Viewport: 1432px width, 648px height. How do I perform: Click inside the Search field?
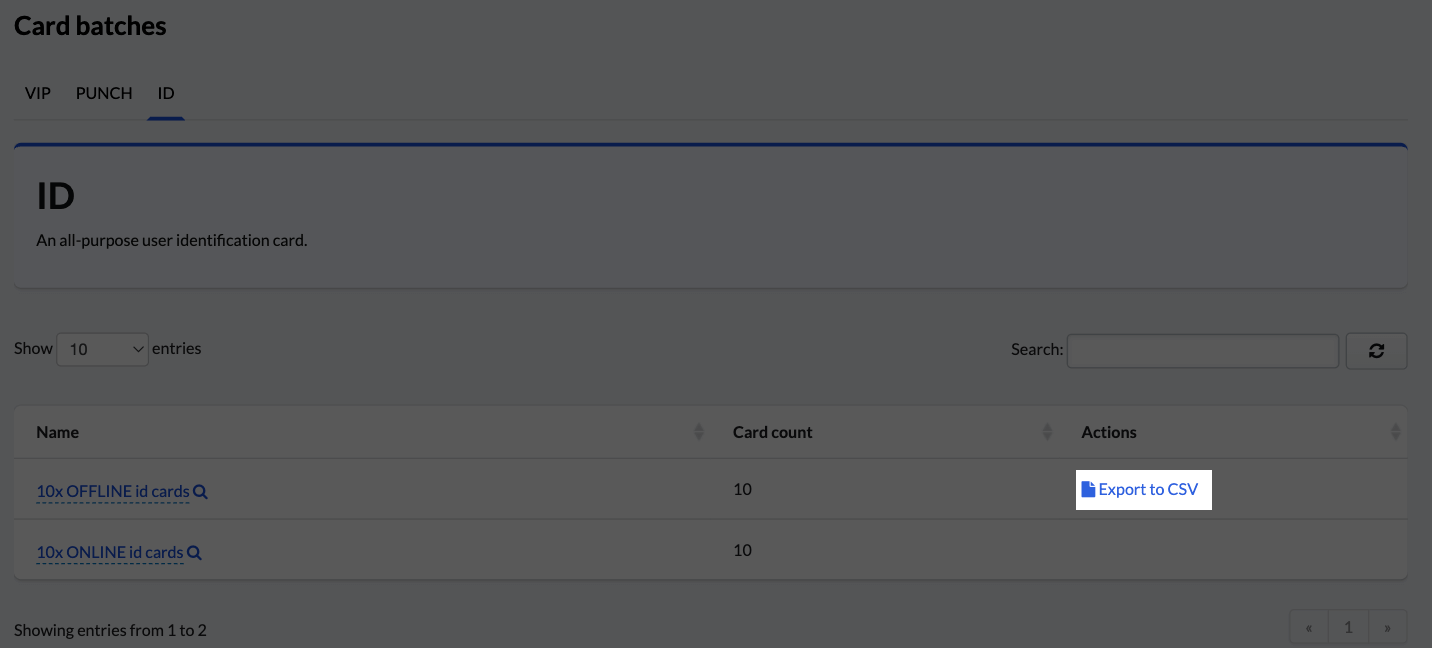pyautogui.click(x=1200, y=350)
